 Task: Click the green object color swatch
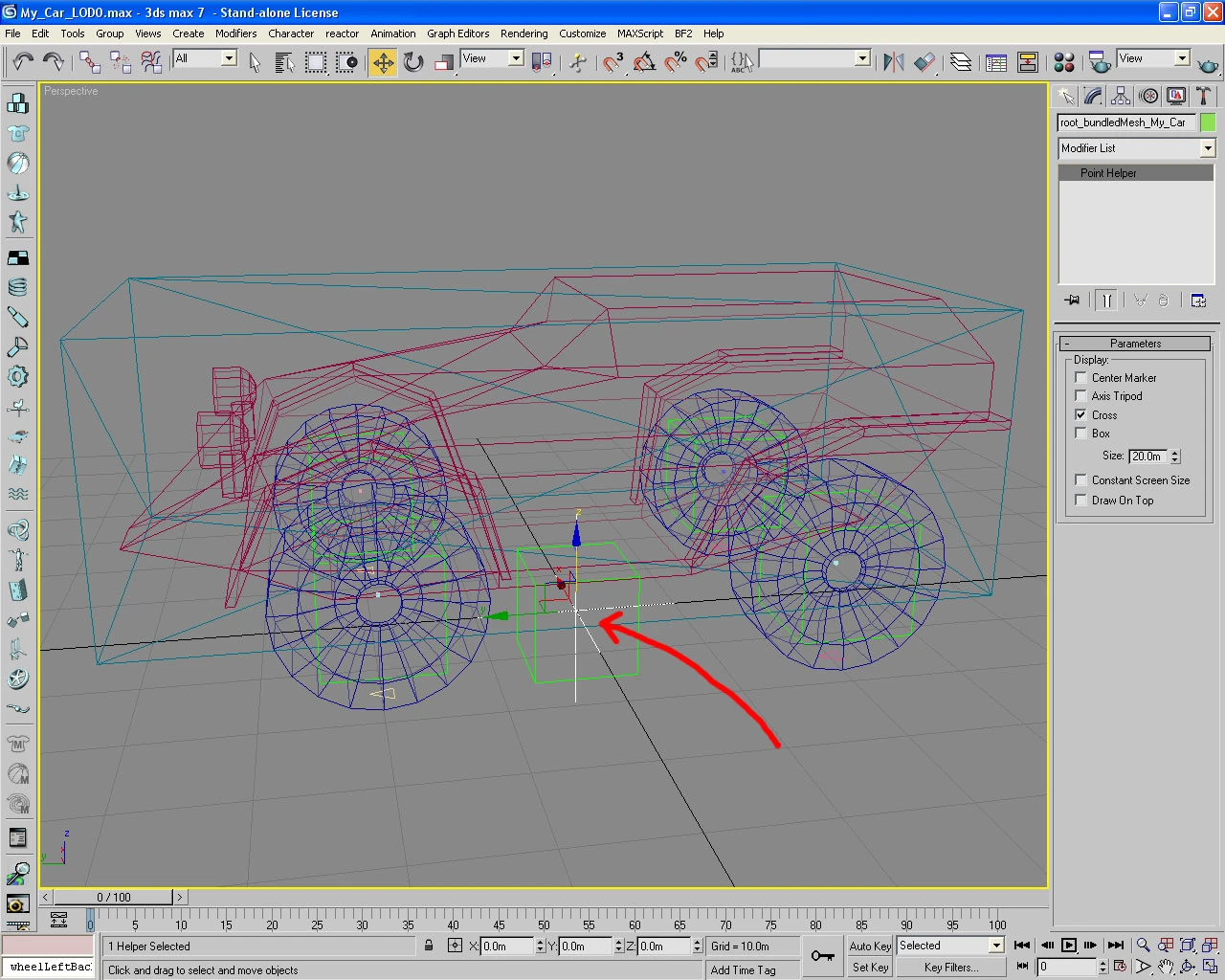pyautogui.click(x=1208, y=122)
